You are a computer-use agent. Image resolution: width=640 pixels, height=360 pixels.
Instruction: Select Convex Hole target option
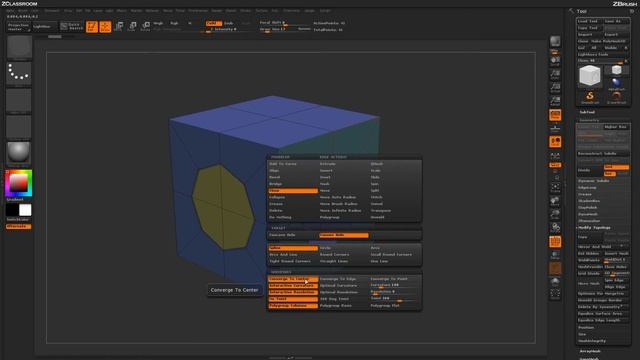(x=344, y=235)
